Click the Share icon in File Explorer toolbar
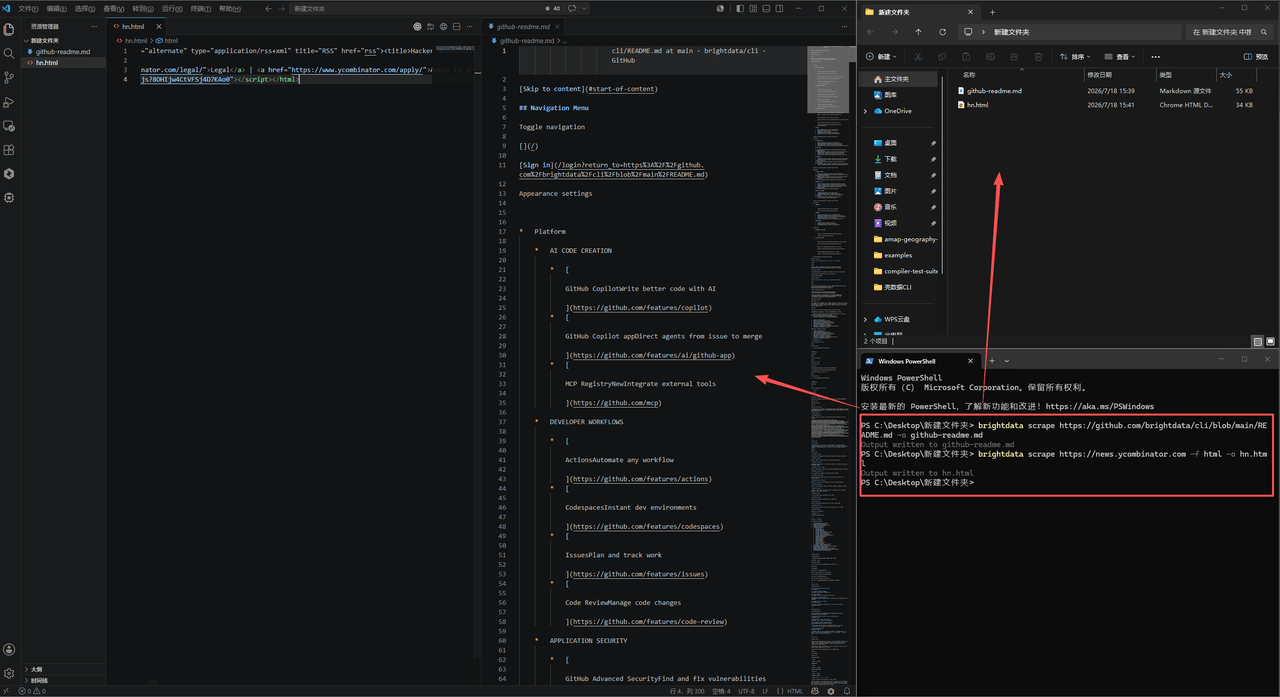 [1014, 57]
